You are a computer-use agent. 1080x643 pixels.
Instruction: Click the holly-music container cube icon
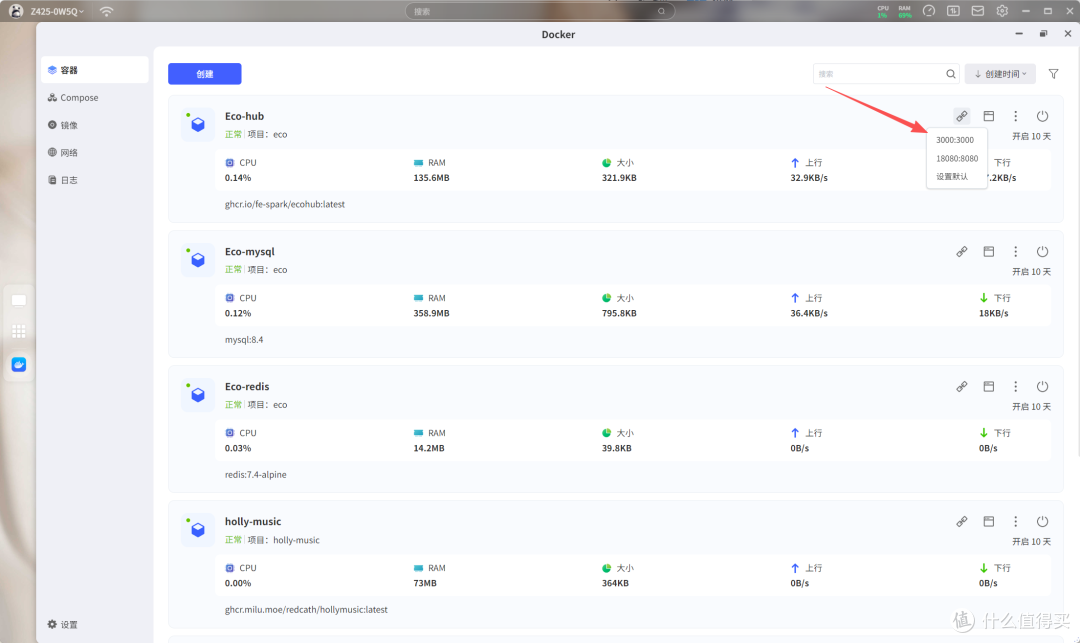point(198,530)
